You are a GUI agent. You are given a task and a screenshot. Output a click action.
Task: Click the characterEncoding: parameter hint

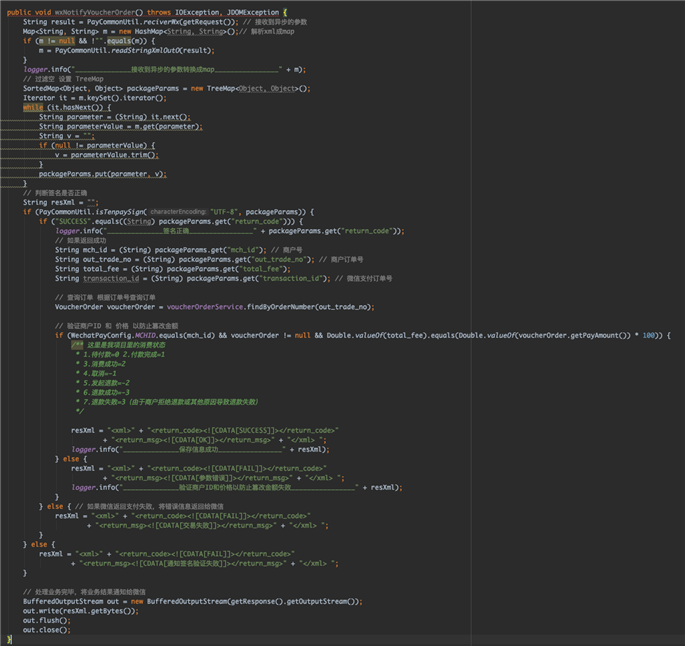tap(178, 212)
